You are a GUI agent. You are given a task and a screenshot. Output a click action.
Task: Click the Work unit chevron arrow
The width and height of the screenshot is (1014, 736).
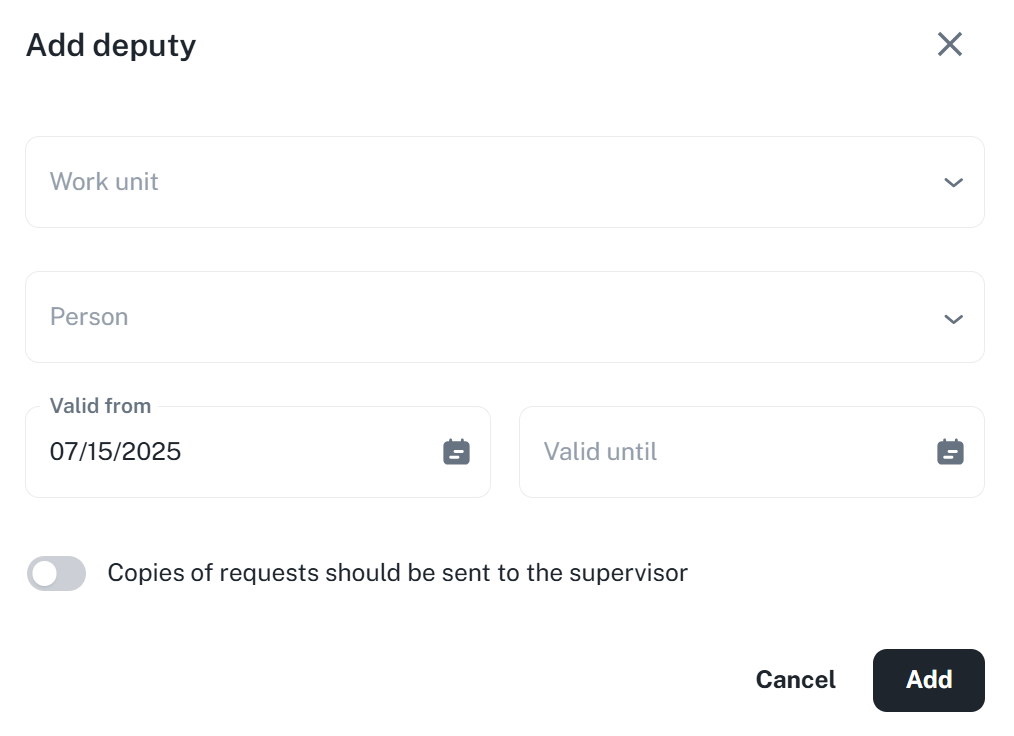click(953, 183)
